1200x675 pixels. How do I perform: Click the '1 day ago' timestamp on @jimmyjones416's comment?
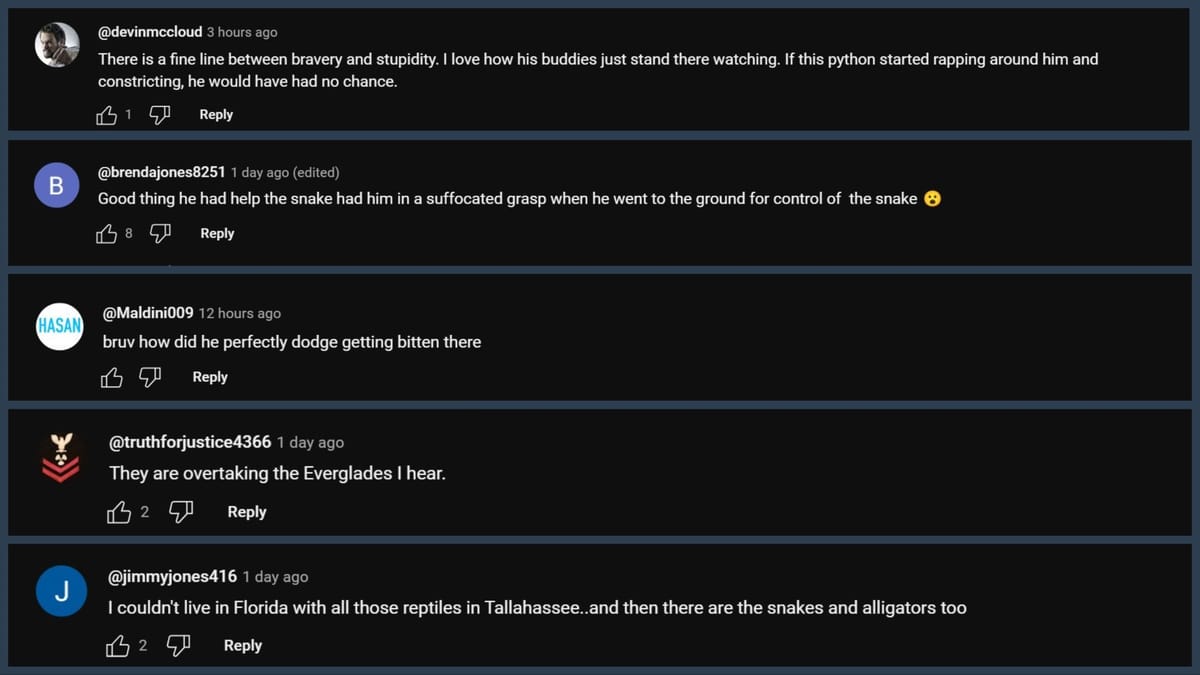(x=275, y=577)
